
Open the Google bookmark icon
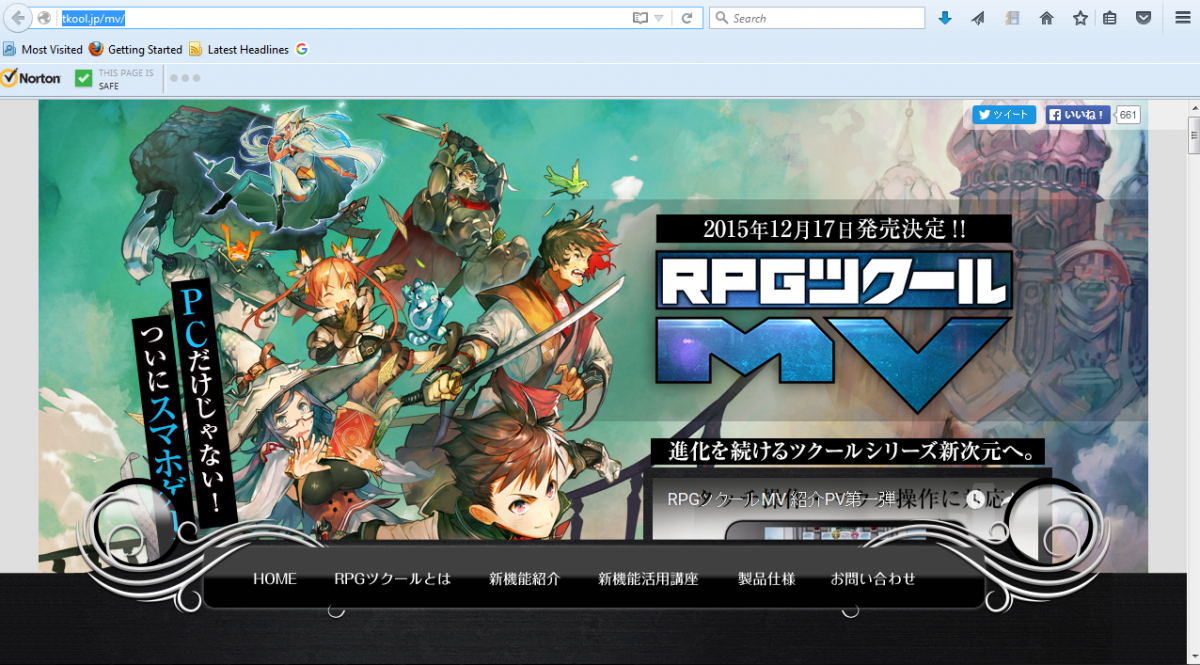click(301, 49)
